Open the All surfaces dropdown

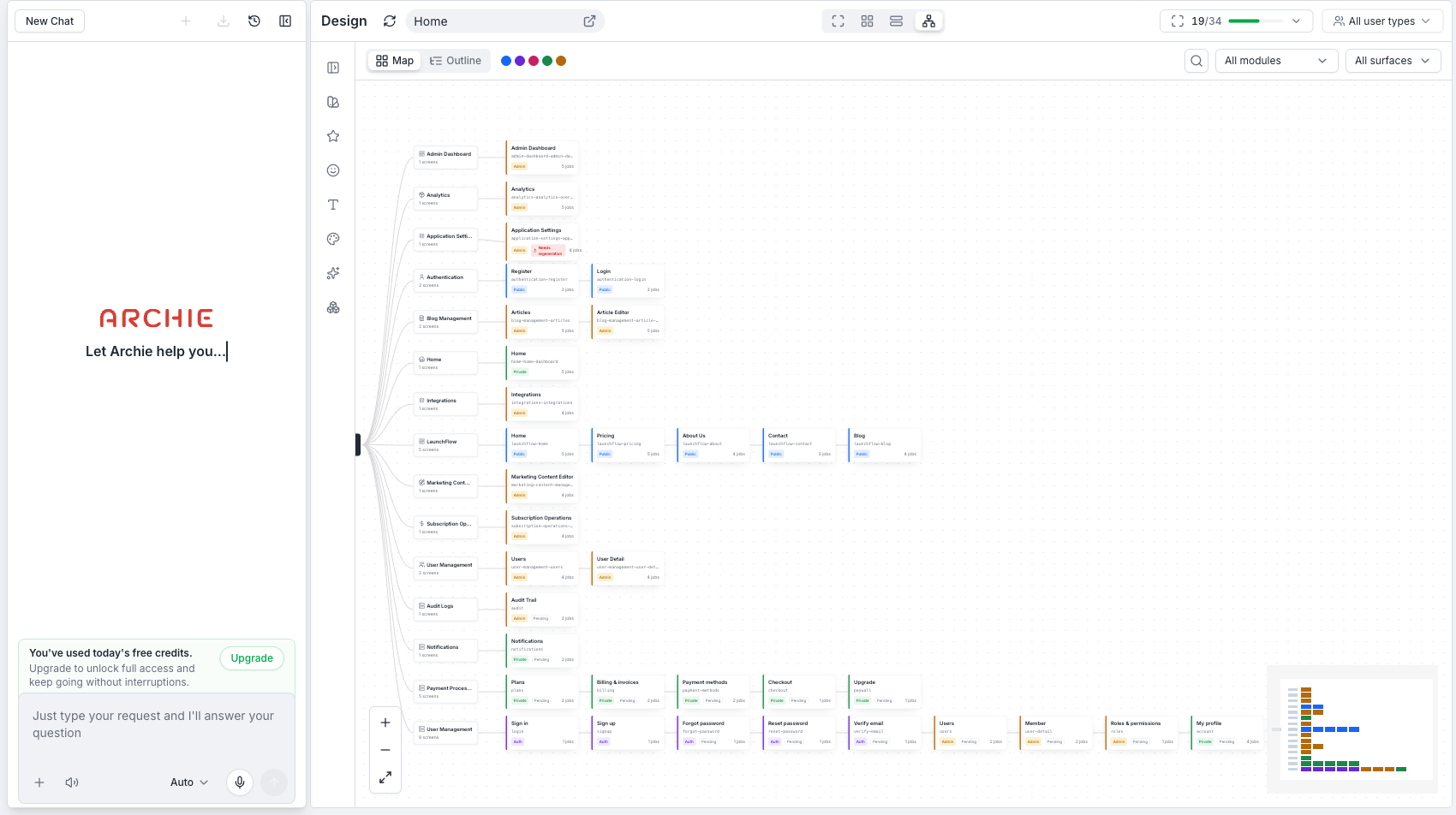1393,61
